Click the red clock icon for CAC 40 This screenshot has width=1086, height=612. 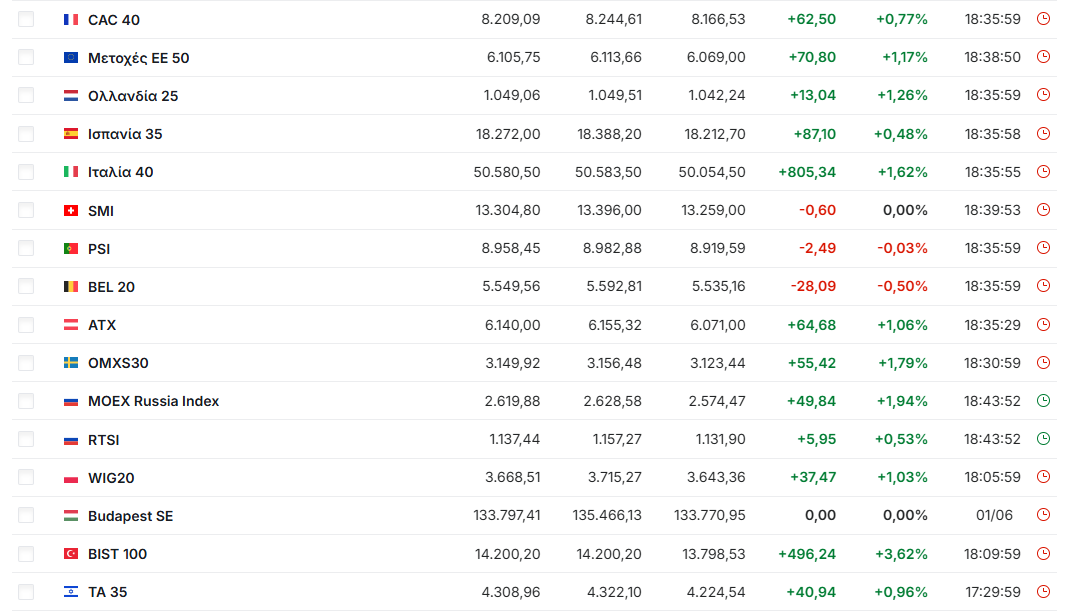(x=1043, y=19)
